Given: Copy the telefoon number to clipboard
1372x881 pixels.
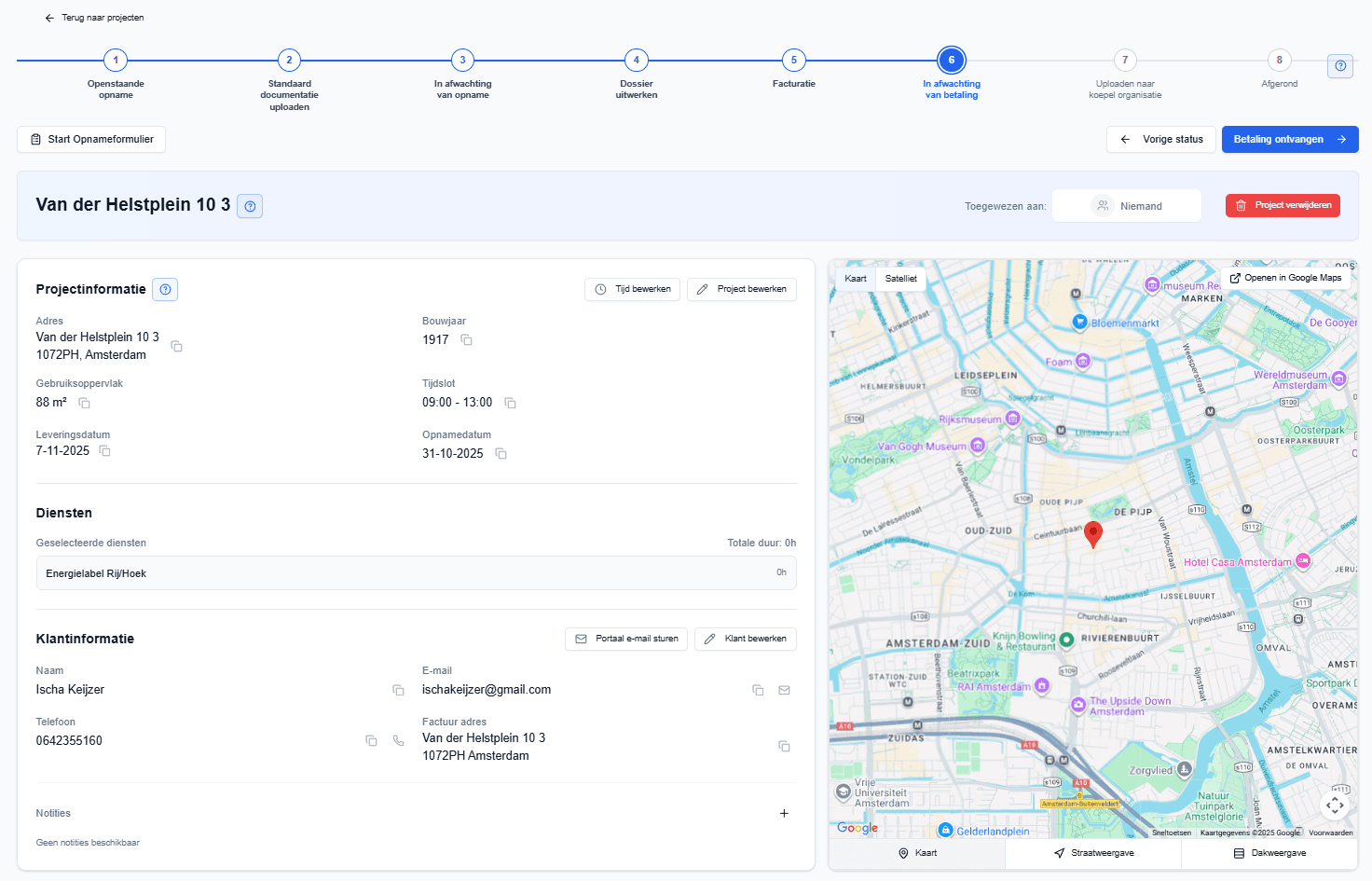Looking at the screenshot, I should pyautogui.click(x=371, y=739).
